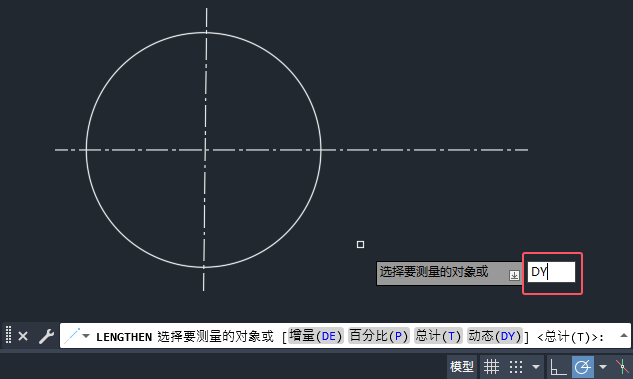Open snap mode settings dropdown arrow

coord(536,367)
